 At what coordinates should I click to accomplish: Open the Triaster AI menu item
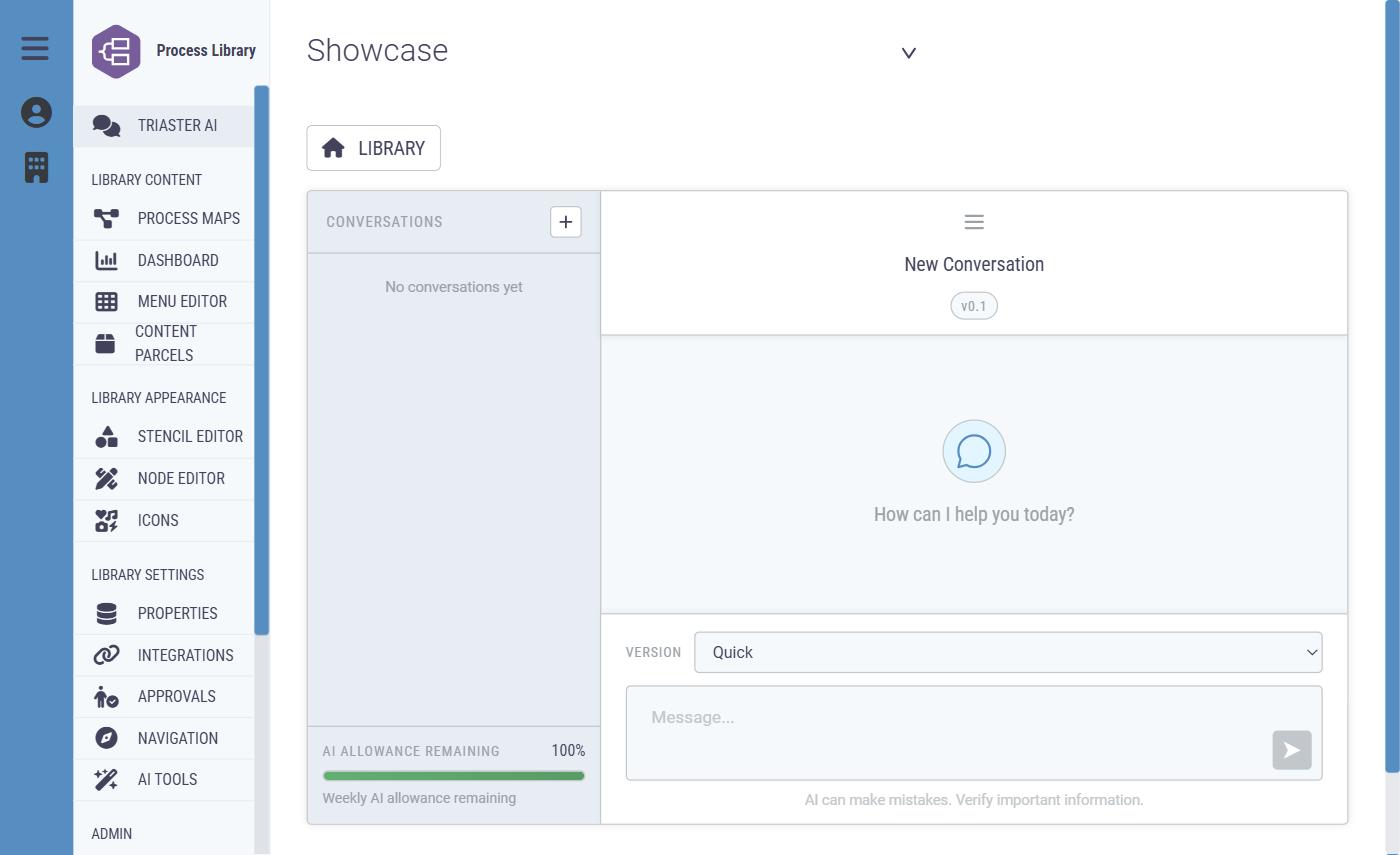point(164,126)
